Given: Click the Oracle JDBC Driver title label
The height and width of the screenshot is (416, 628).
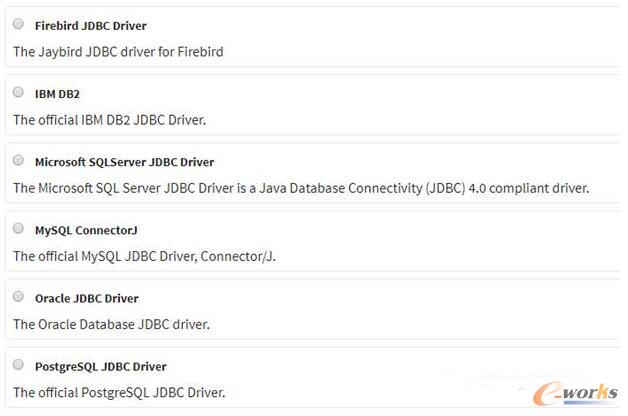Looking at the screenshot, I should pyautogui.click(x=87, y=299).
